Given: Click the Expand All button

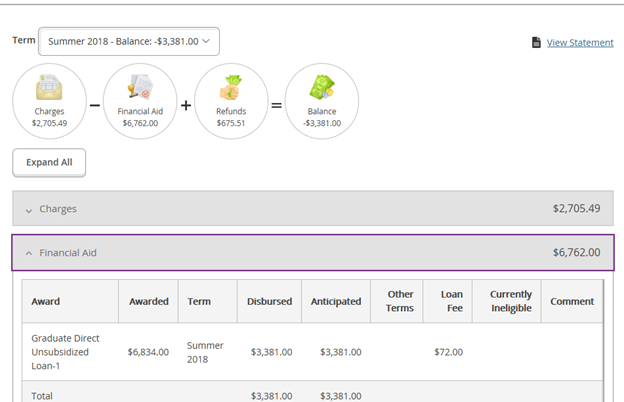Looking at the screenshot, I should coord(49,162).
